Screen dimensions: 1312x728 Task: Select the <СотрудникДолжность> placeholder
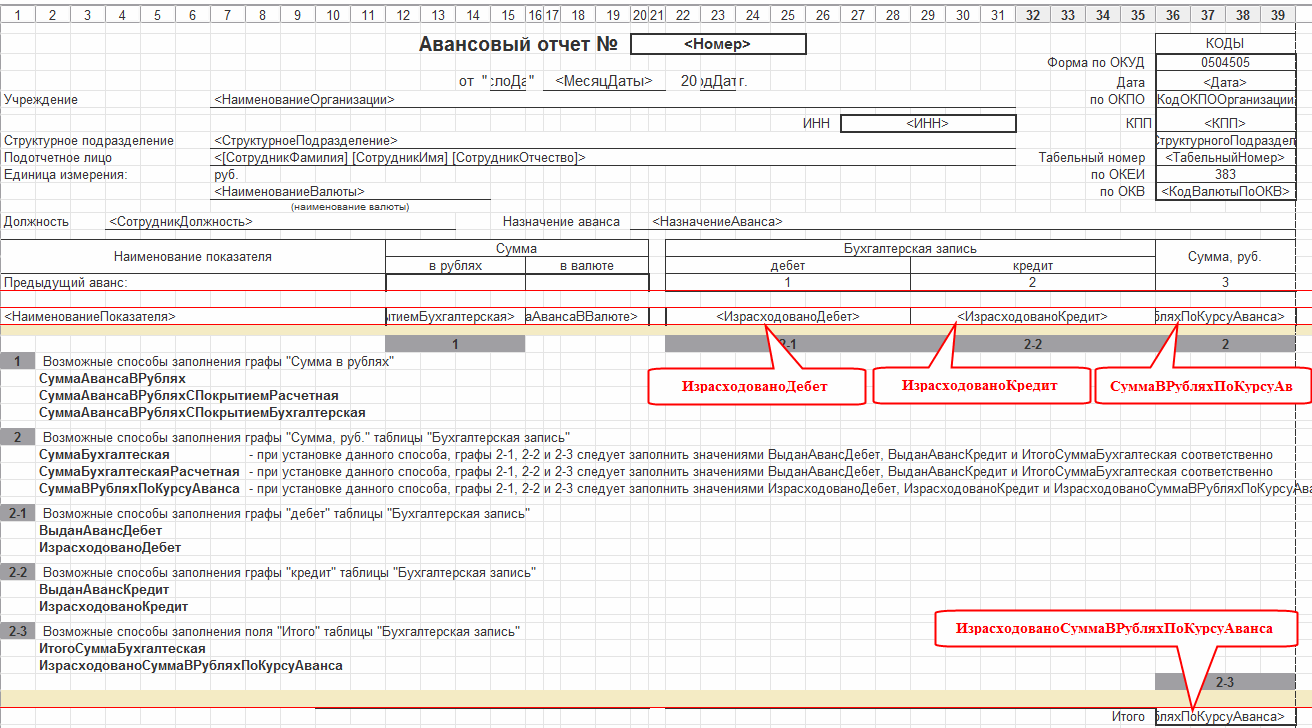tap(181, 222)
